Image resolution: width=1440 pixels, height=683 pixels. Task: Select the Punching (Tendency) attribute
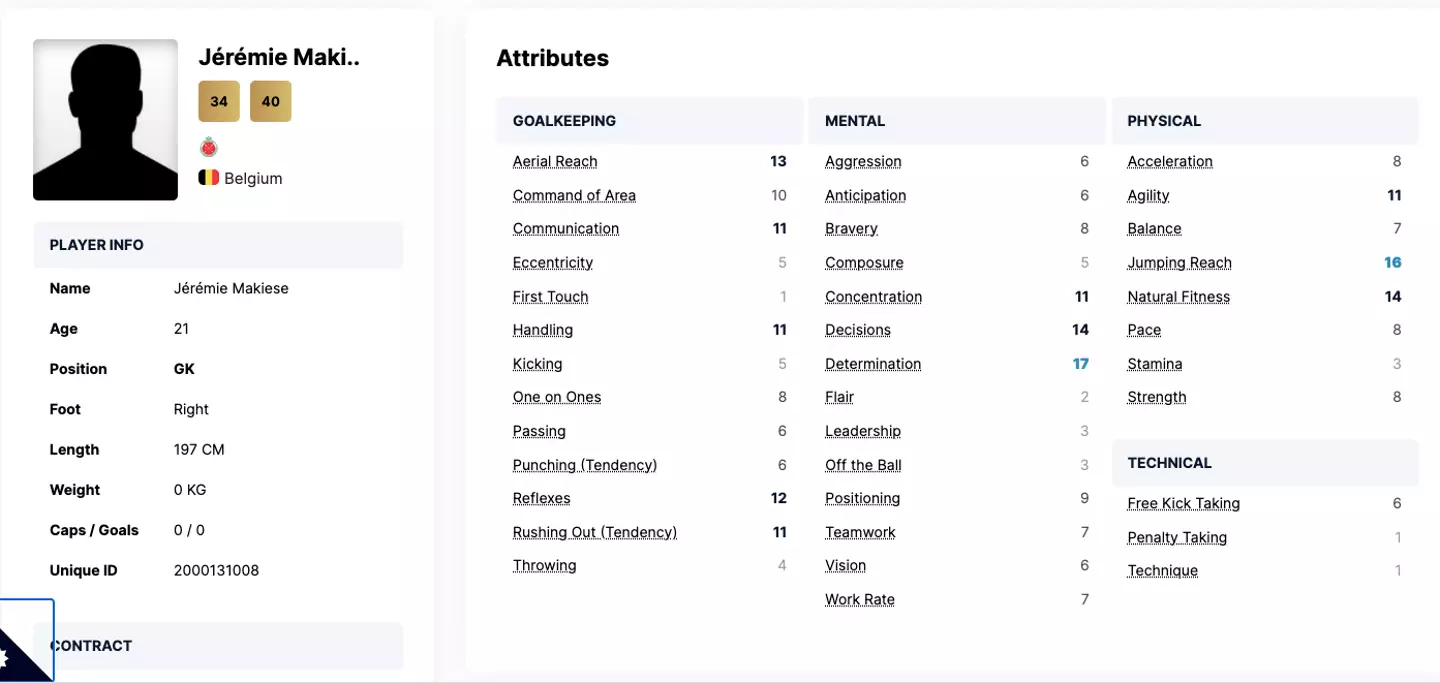pos(585,465)
